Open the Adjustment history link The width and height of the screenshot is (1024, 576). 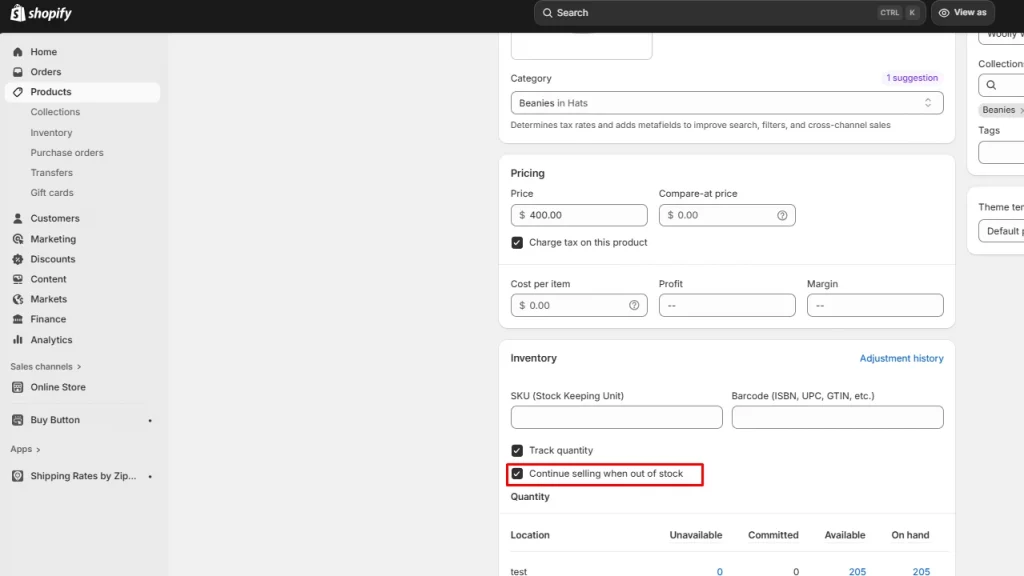[901, 358]
